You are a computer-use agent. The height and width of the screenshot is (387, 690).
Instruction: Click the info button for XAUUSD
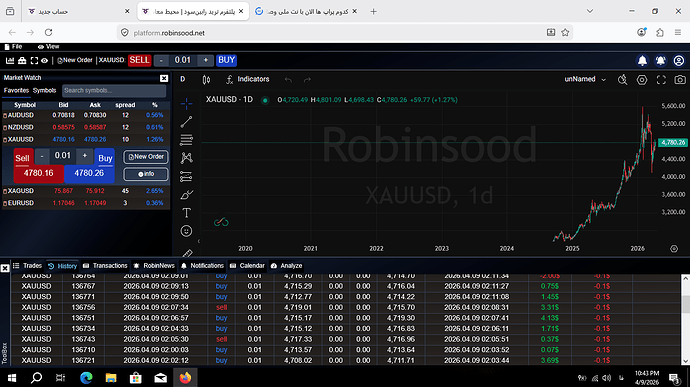click(x=146, y=174)
